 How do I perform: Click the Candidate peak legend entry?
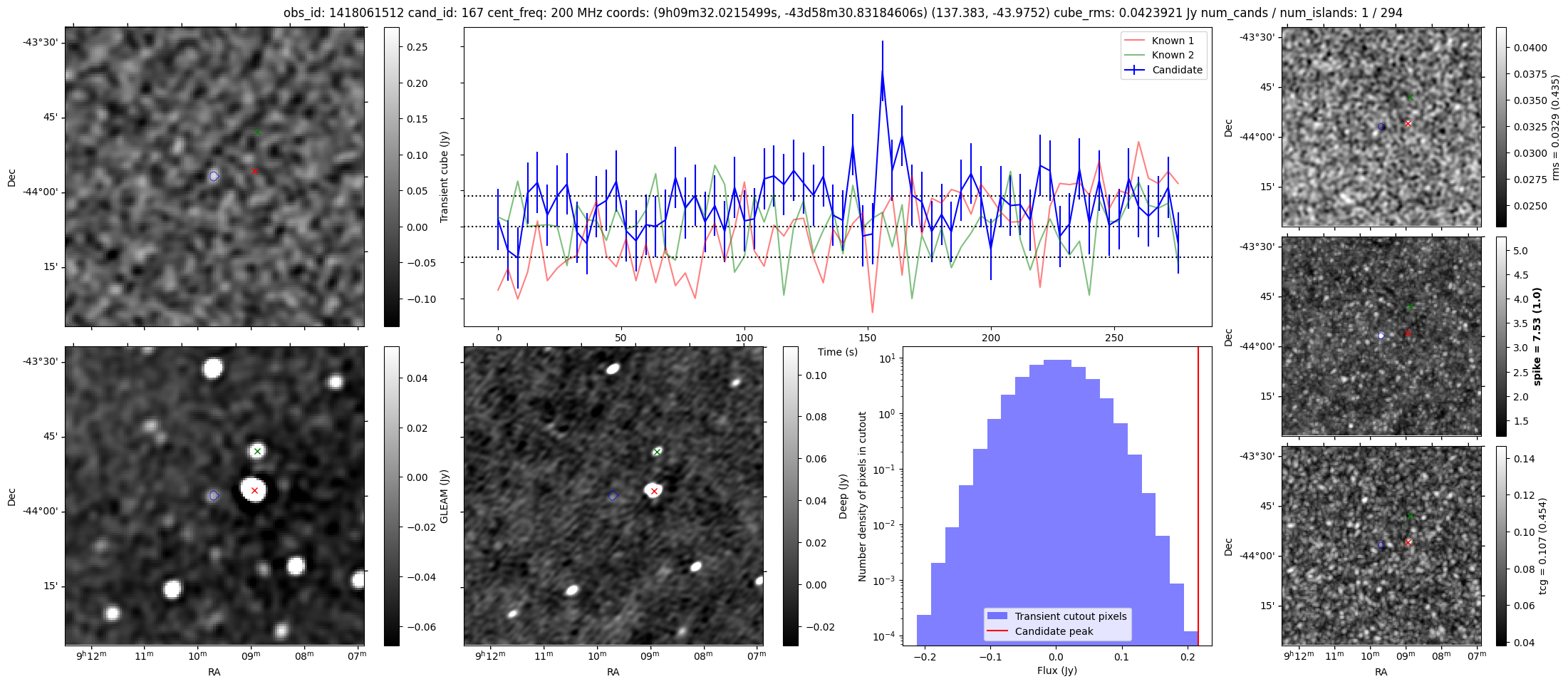[x=1054, y=631]
